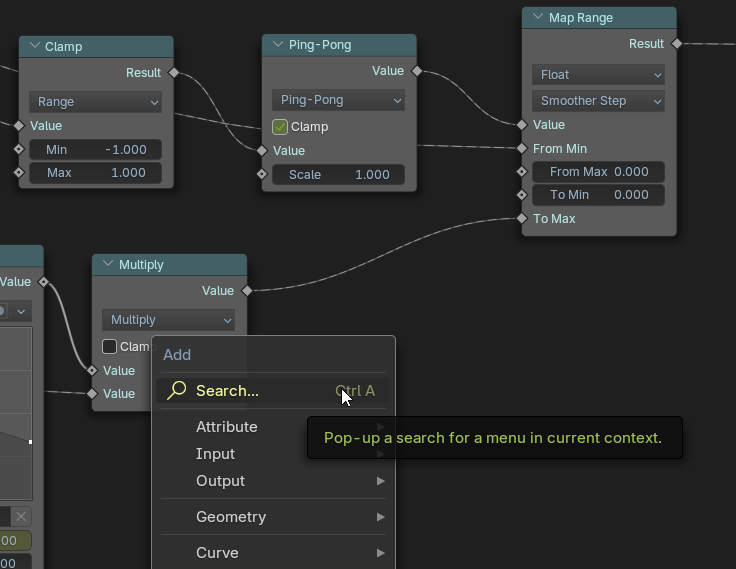This screenshot has width=736, height=569.
Task: Open the Float data type dropdown
Action: (x=598, y=75)
